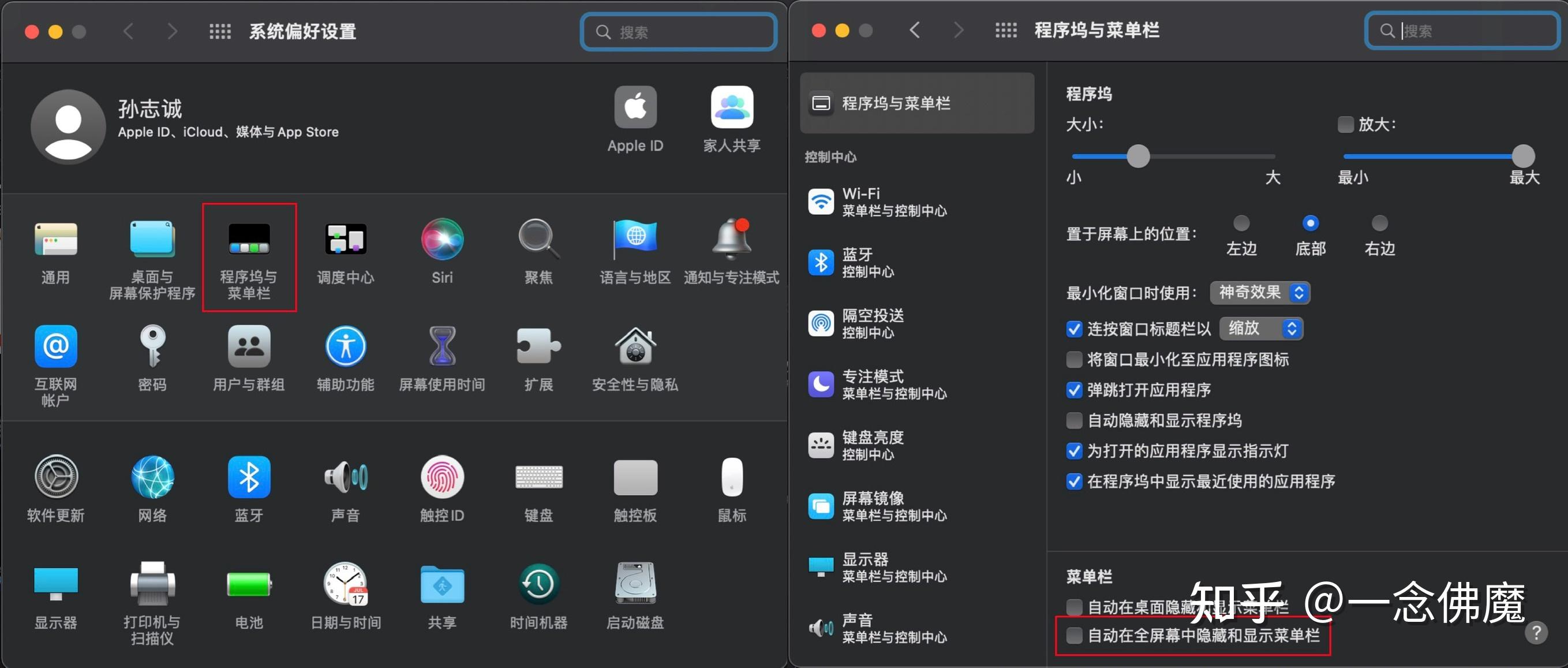The width and height of the screenshot is (1568, 668).
Task: Open 日期与时间 clock icon
Action: [x=345, y=583]
